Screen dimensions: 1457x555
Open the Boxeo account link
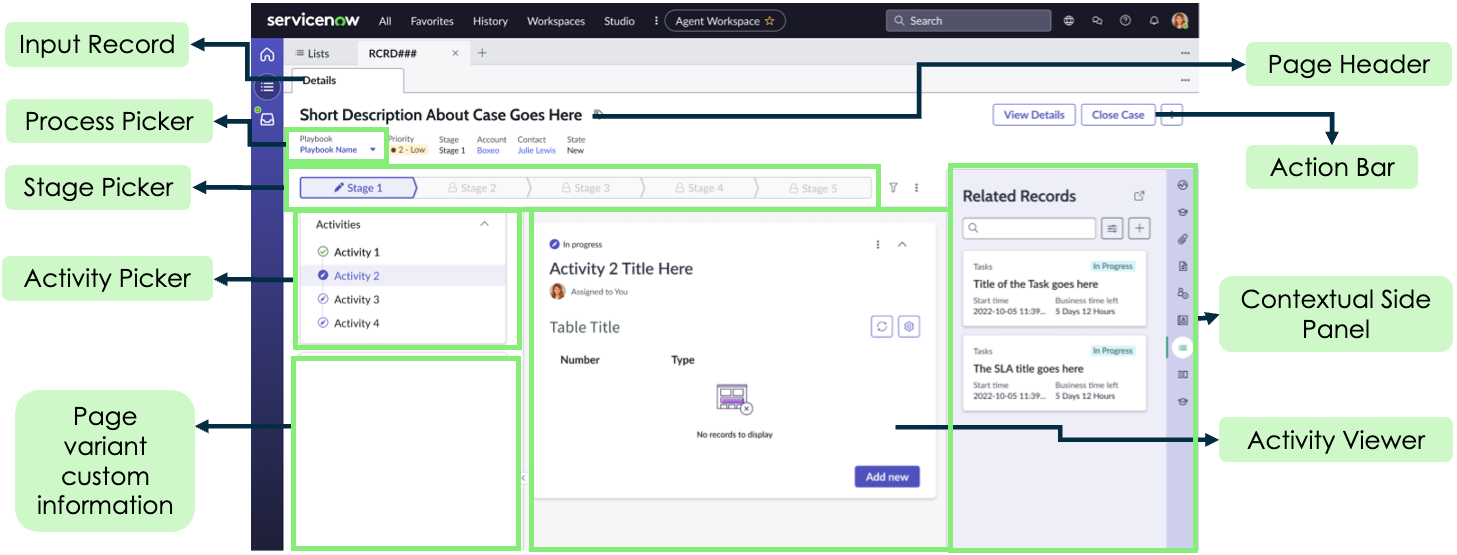[x=488, y=150]
